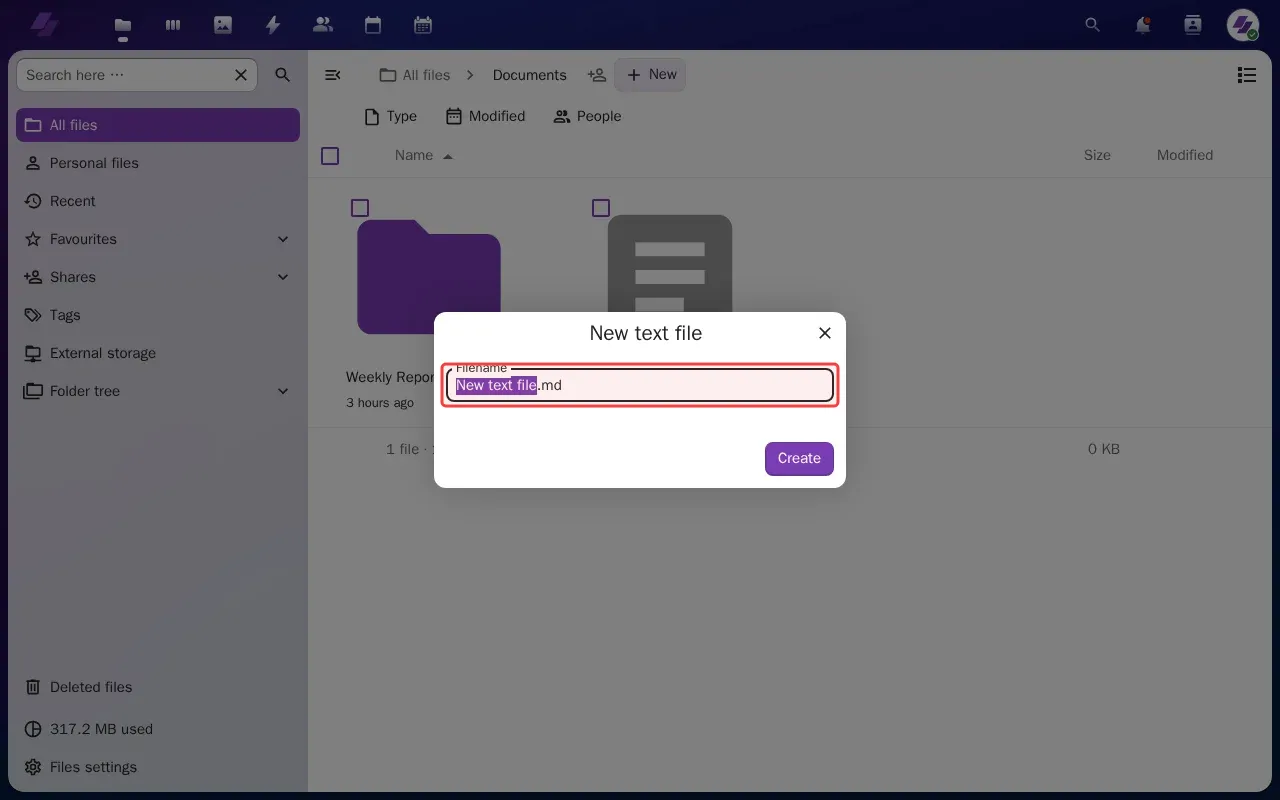Expand the Folder tree section

click(x=283, y=391)
